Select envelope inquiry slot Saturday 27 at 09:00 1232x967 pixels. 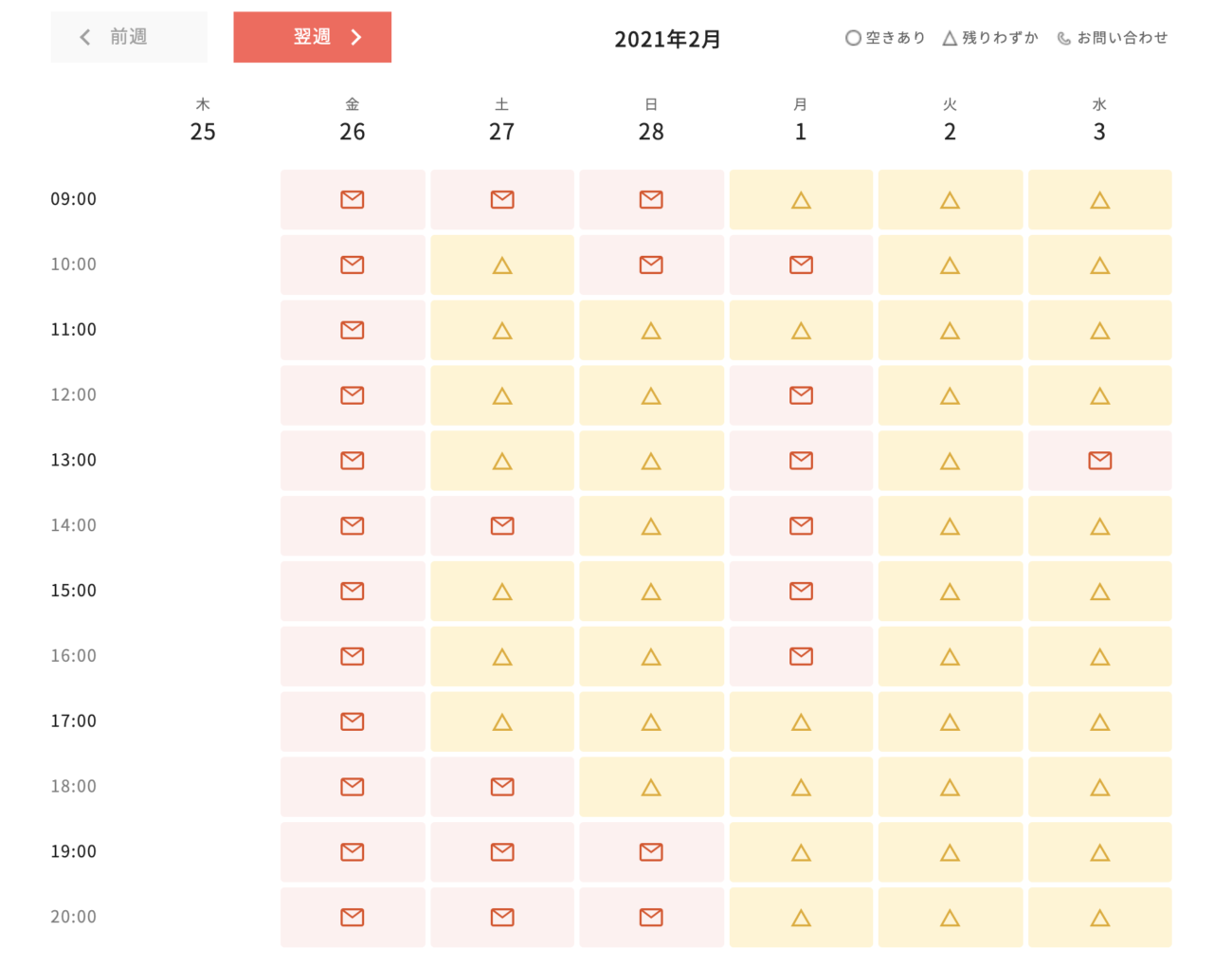[502, 200]
